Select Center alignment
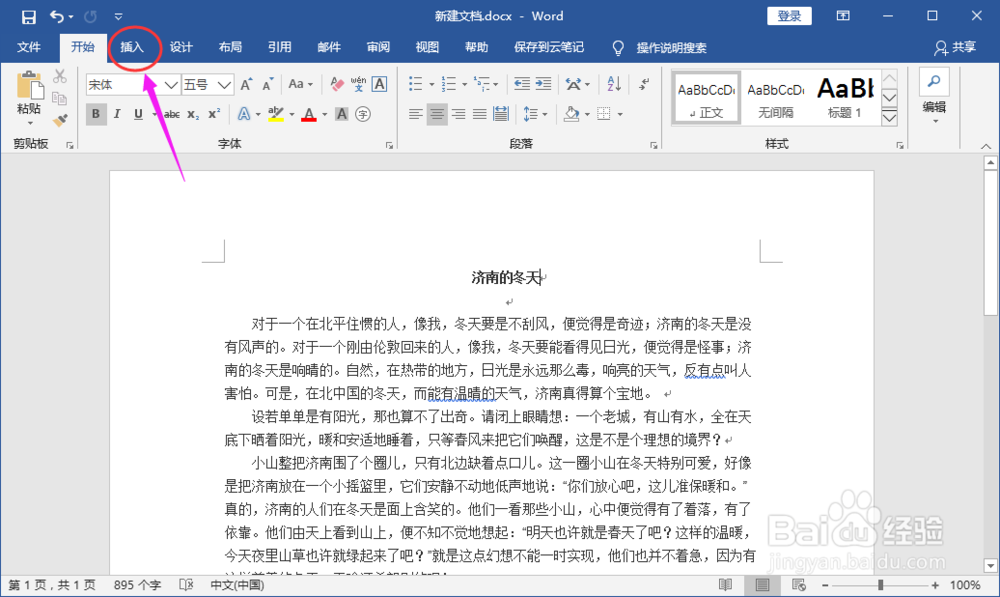Image resolution: width=1000 pixels, height=597 pixels. [437, 114]
